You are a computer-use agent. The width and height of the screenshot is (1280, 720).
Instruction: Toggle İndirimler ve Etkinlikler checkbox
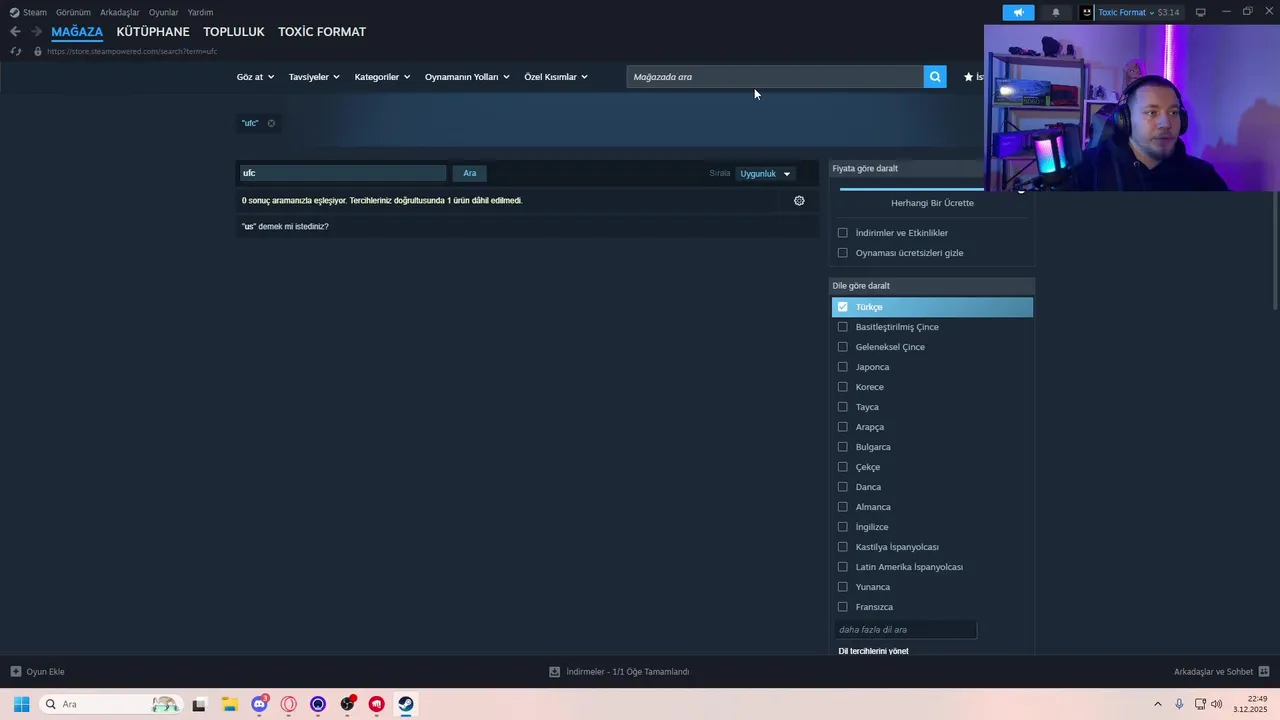click(842, 233)
